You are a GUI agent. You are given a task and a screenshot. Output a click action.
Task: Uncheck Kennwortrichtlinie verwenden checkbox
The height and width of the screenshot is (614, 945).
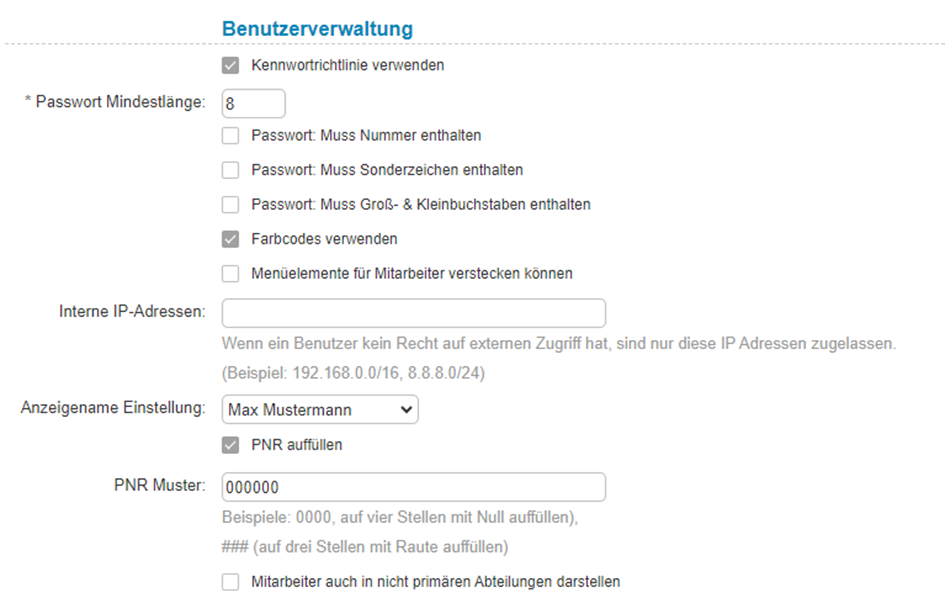[231, 66]
